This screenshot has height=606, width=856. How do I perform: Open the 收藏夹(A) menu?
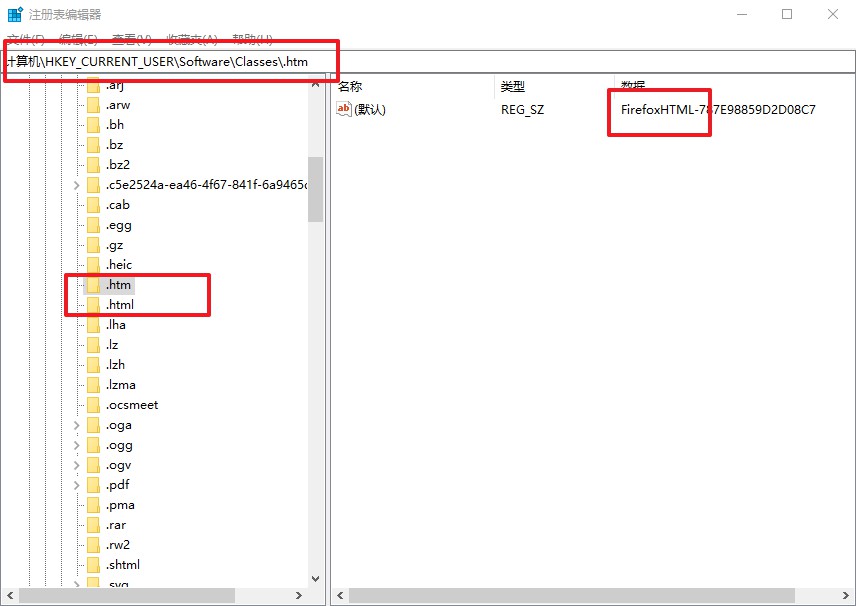point(192,40)
